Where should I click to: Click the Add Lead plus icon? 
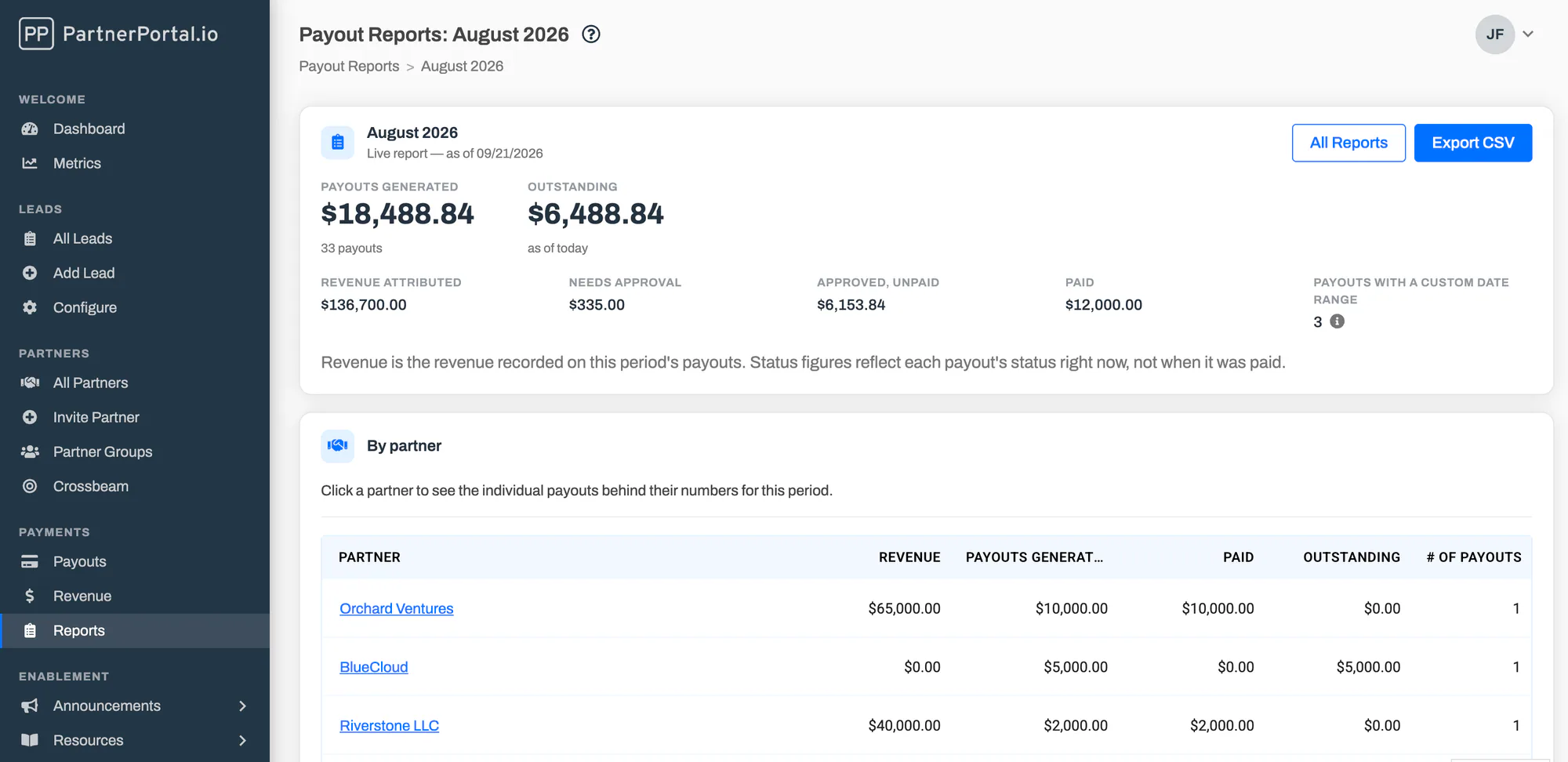30,273
